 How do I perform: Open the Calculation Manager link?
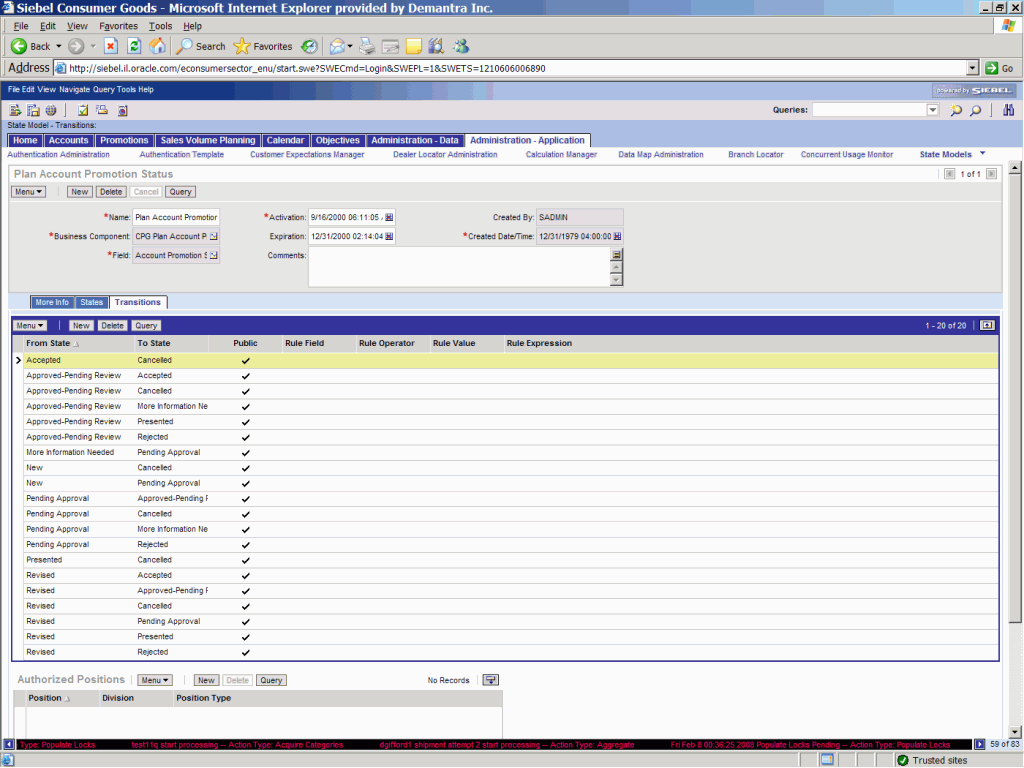[561, 155]
